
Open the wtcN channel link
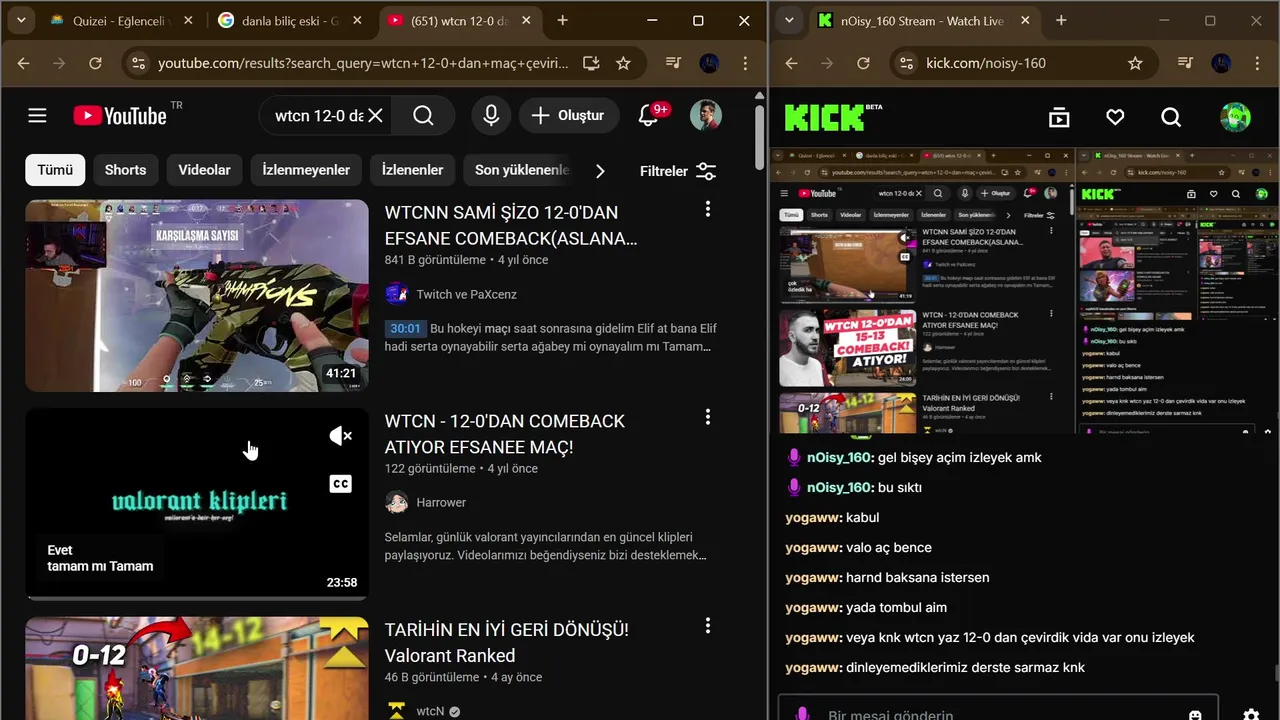coord(430,711)
